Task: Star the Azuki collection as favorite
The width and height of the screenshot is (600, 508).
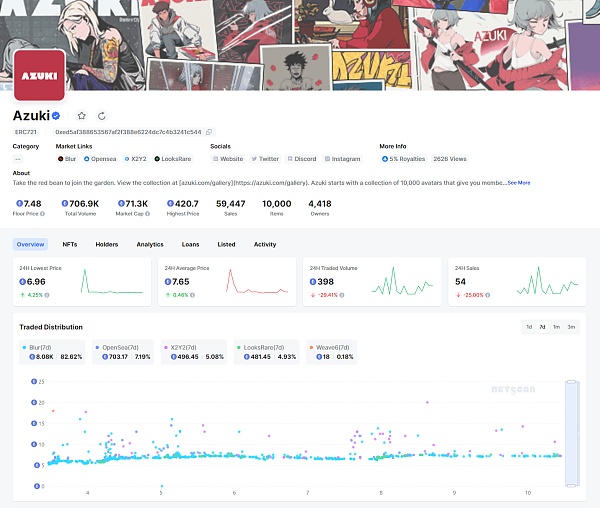Action: 82,116
